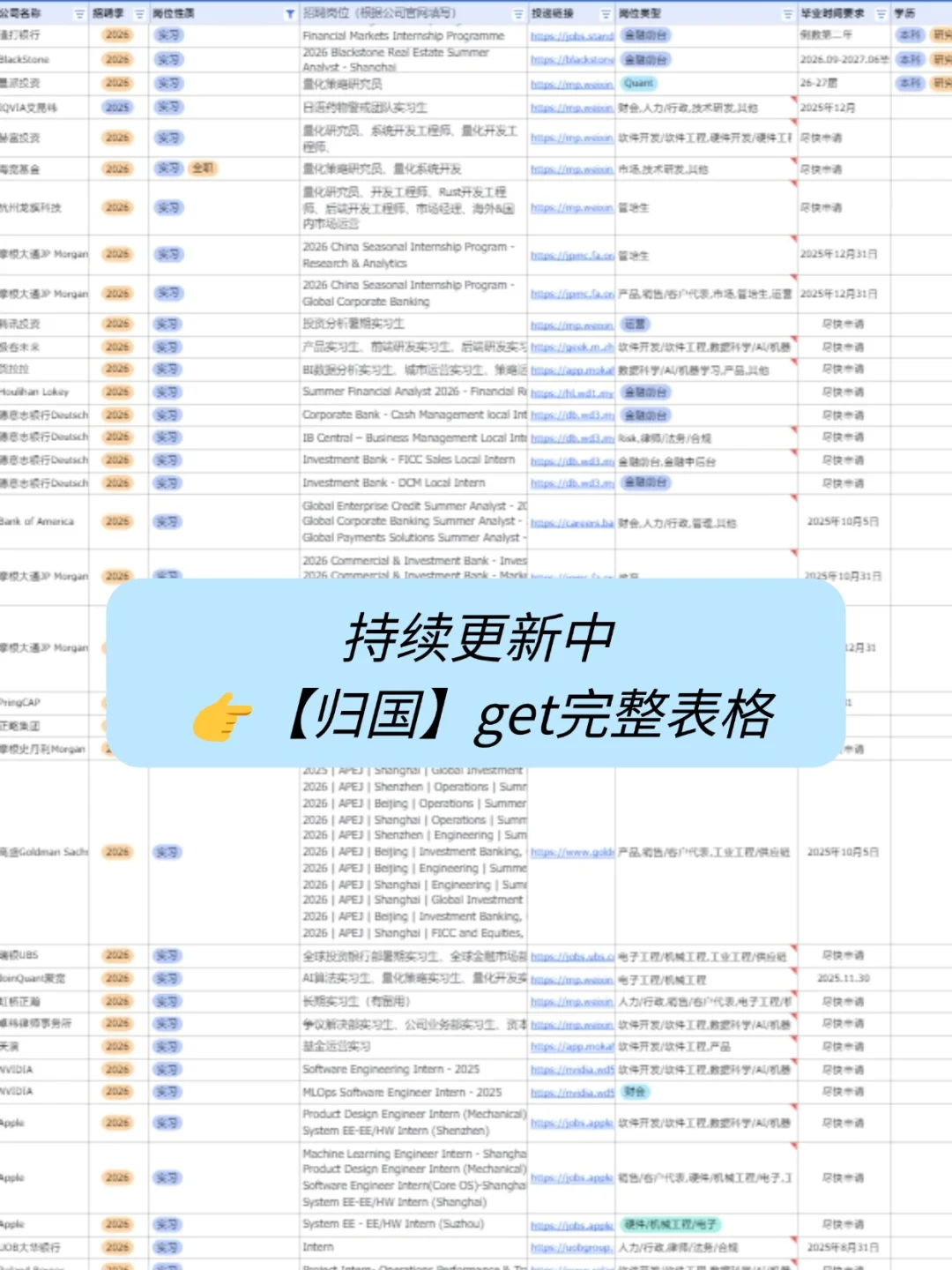Select the 学历 column header
The image size is (952, 1270).
click(921, 14)
